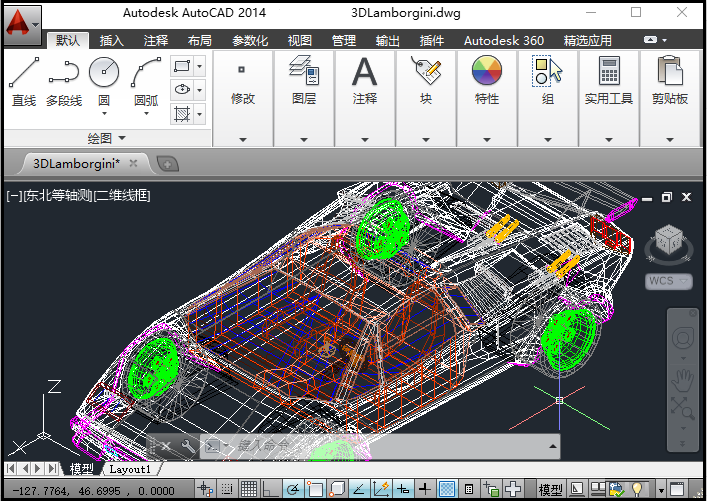Image resolution: width=707 pixels, height=501 pixels.
Task: Pick the Rectangle draw tool icon
Action: coord(182,66)
